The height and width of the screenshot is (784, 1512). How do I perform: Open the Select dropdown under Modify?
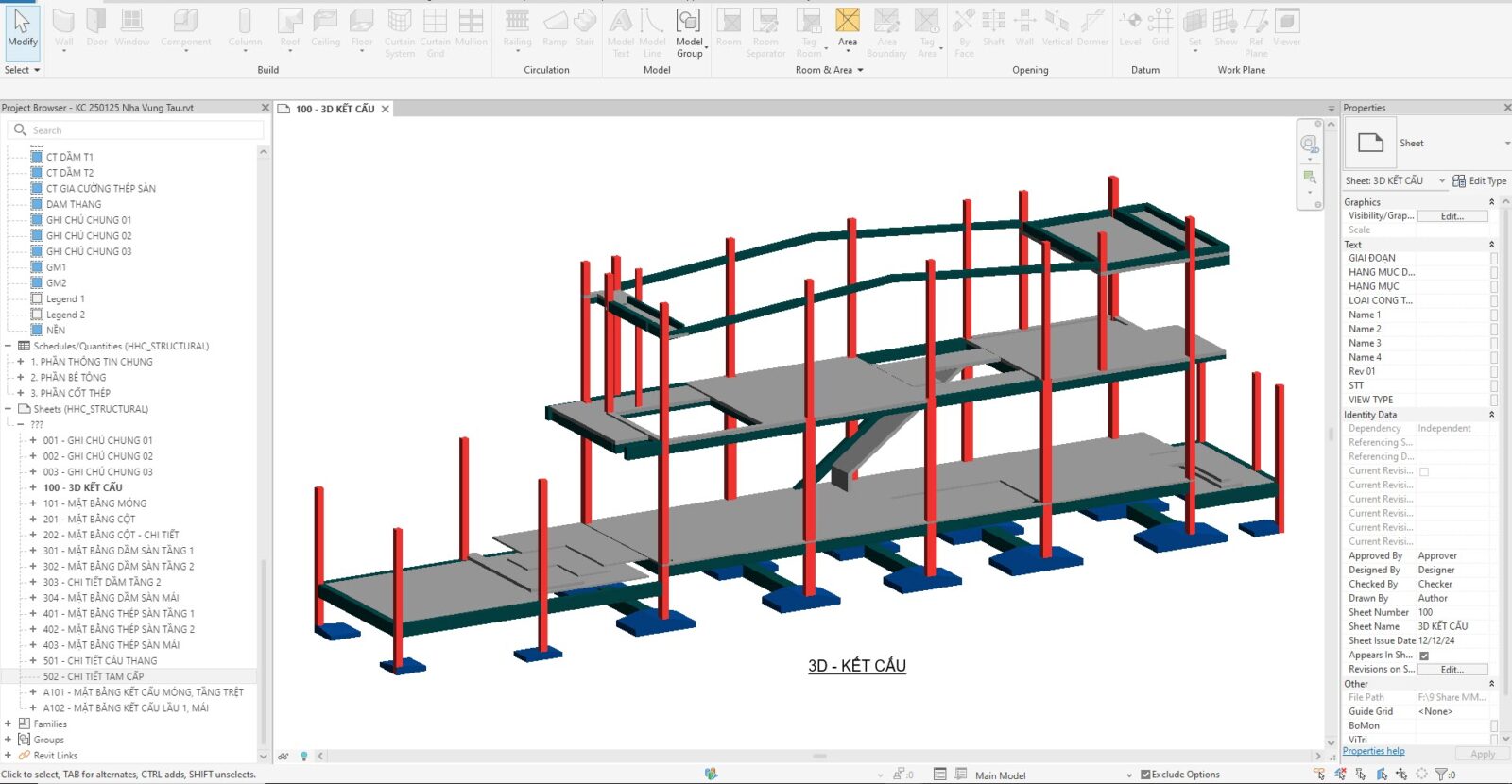(23, 70)
